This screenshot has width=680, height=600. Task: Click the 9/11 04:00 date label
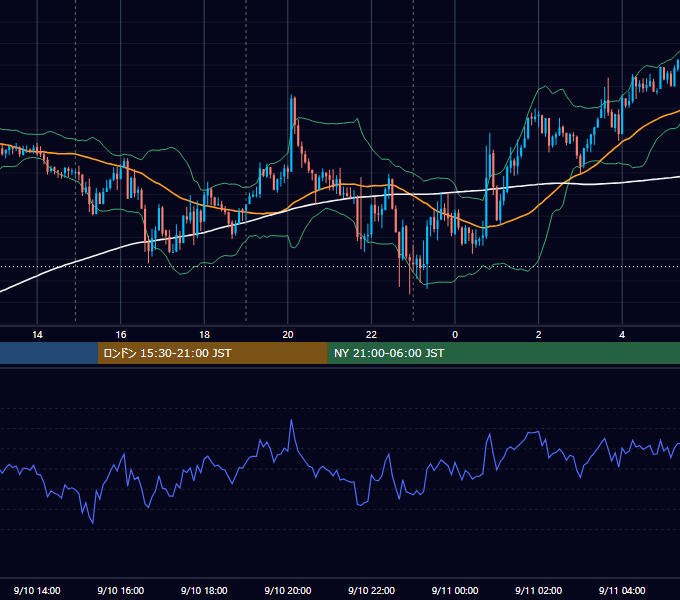point(622,590)
